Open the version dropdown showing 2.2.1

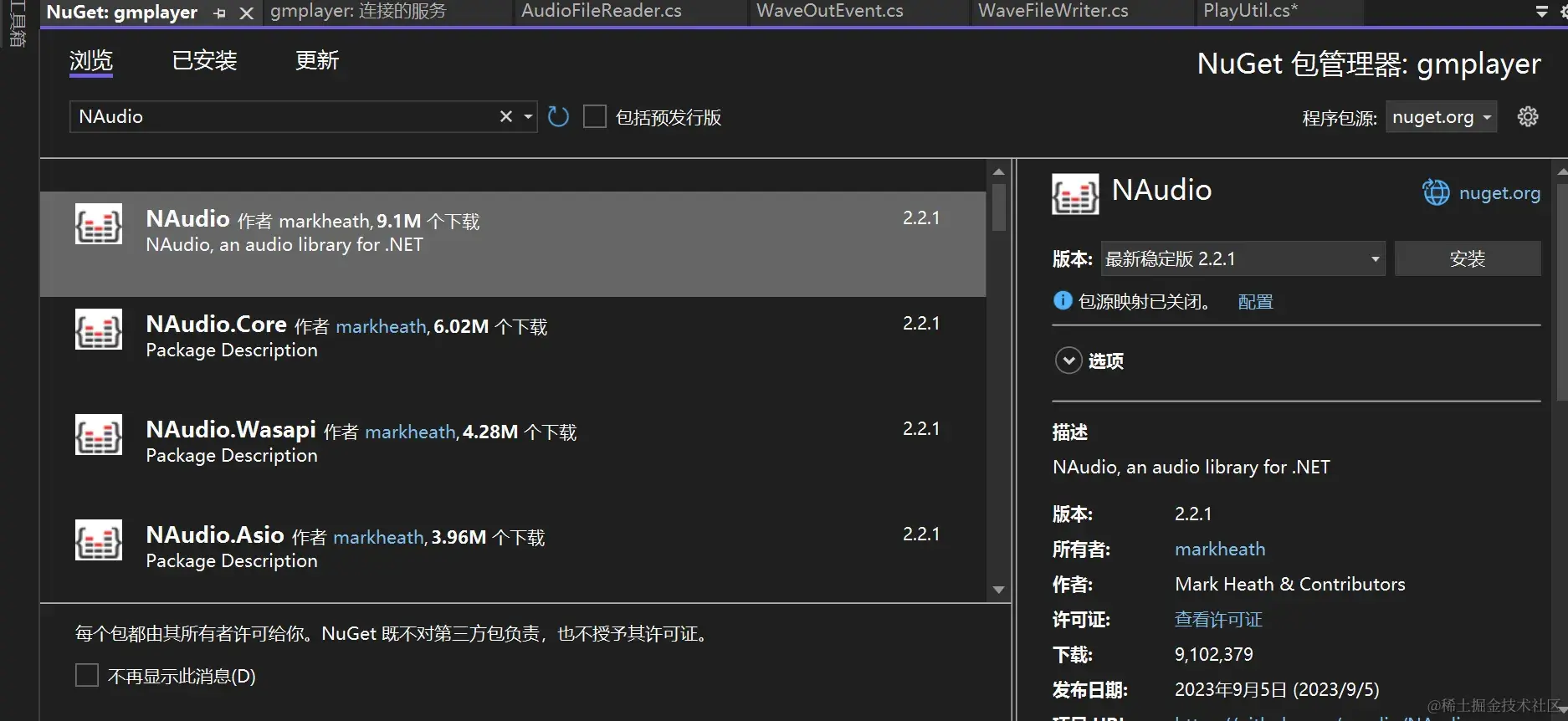[1243, 258]
